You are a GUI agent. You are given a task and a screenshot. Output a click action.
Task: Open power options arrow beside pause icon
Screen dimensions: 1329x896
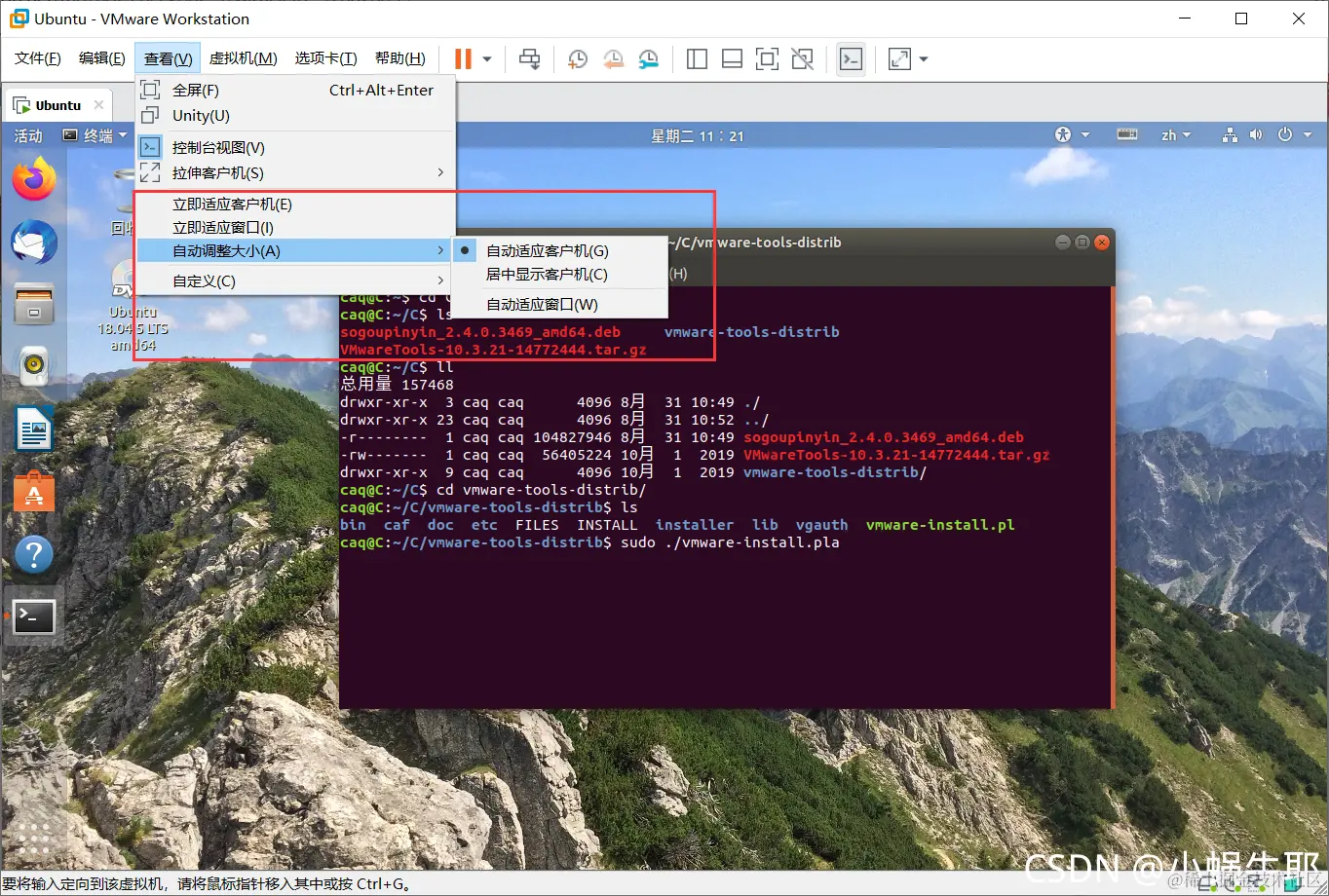(x=487, y=59)
